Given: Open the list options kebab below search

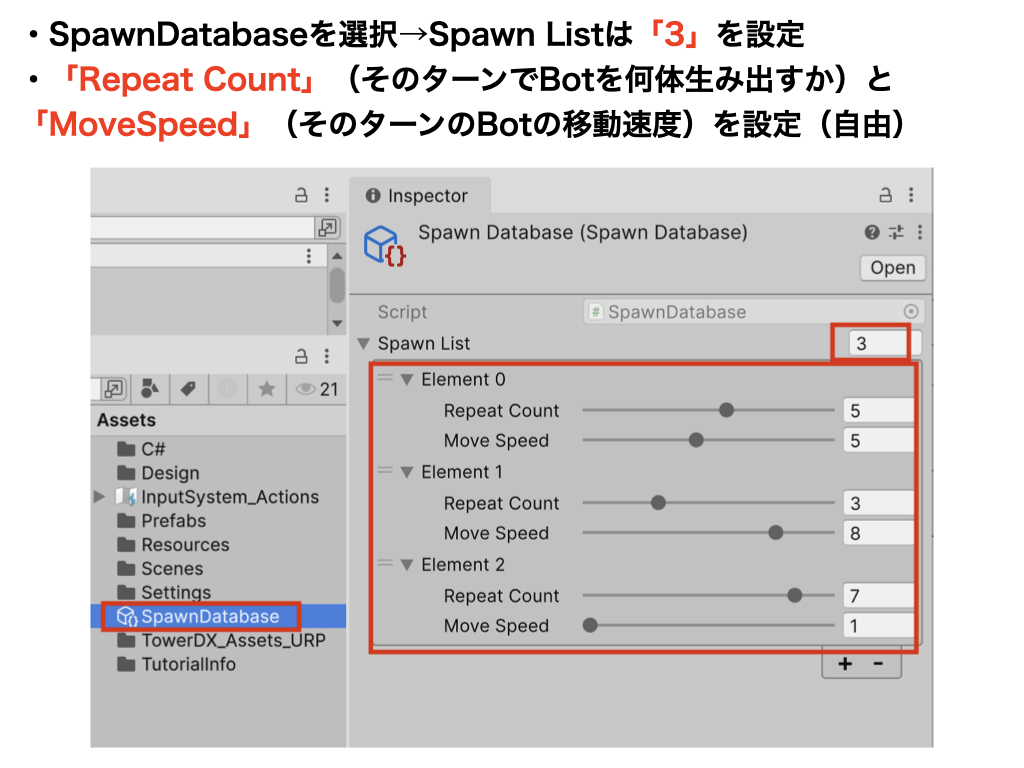Looking at the screenshot, I should tap(309, 256).
